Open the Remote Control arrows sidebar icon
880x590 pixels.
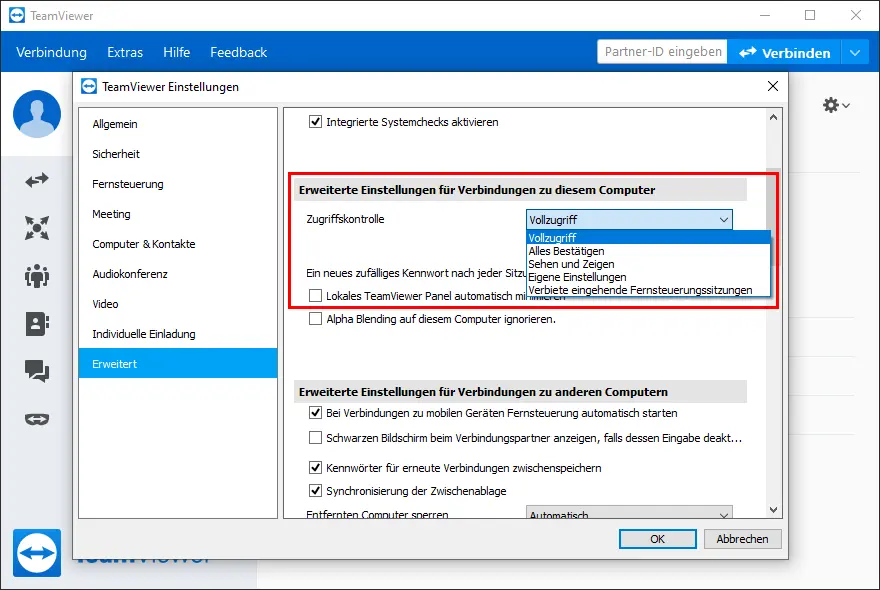pyautogui.click(x=37, y=180)
